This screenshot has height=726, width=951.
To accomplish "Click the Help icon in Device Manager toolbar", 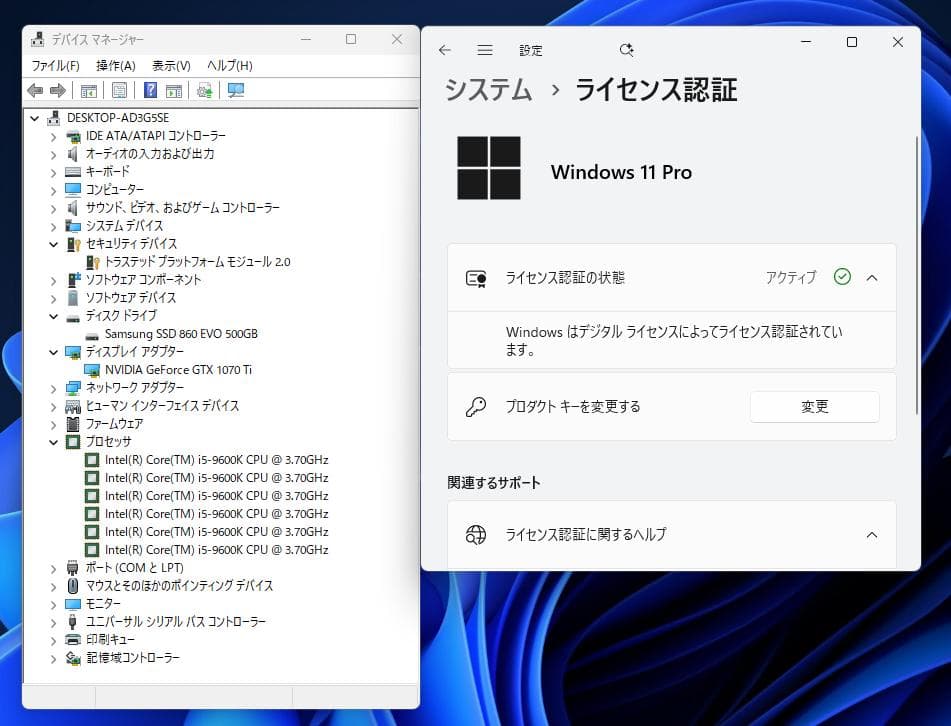I will [148, 90].
